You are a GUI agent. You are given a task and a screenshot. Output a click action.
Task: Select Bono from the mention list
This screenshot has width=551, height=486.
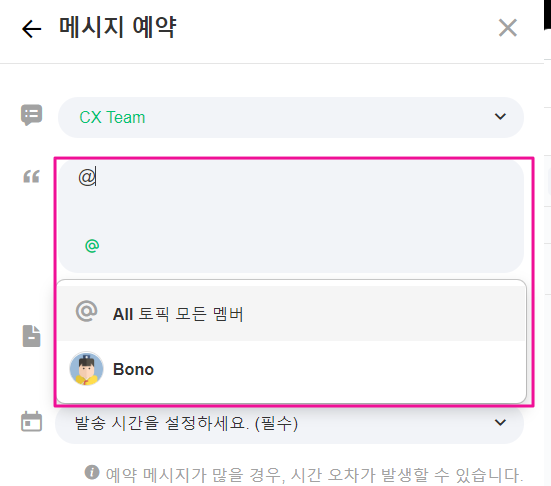point(291,369)
